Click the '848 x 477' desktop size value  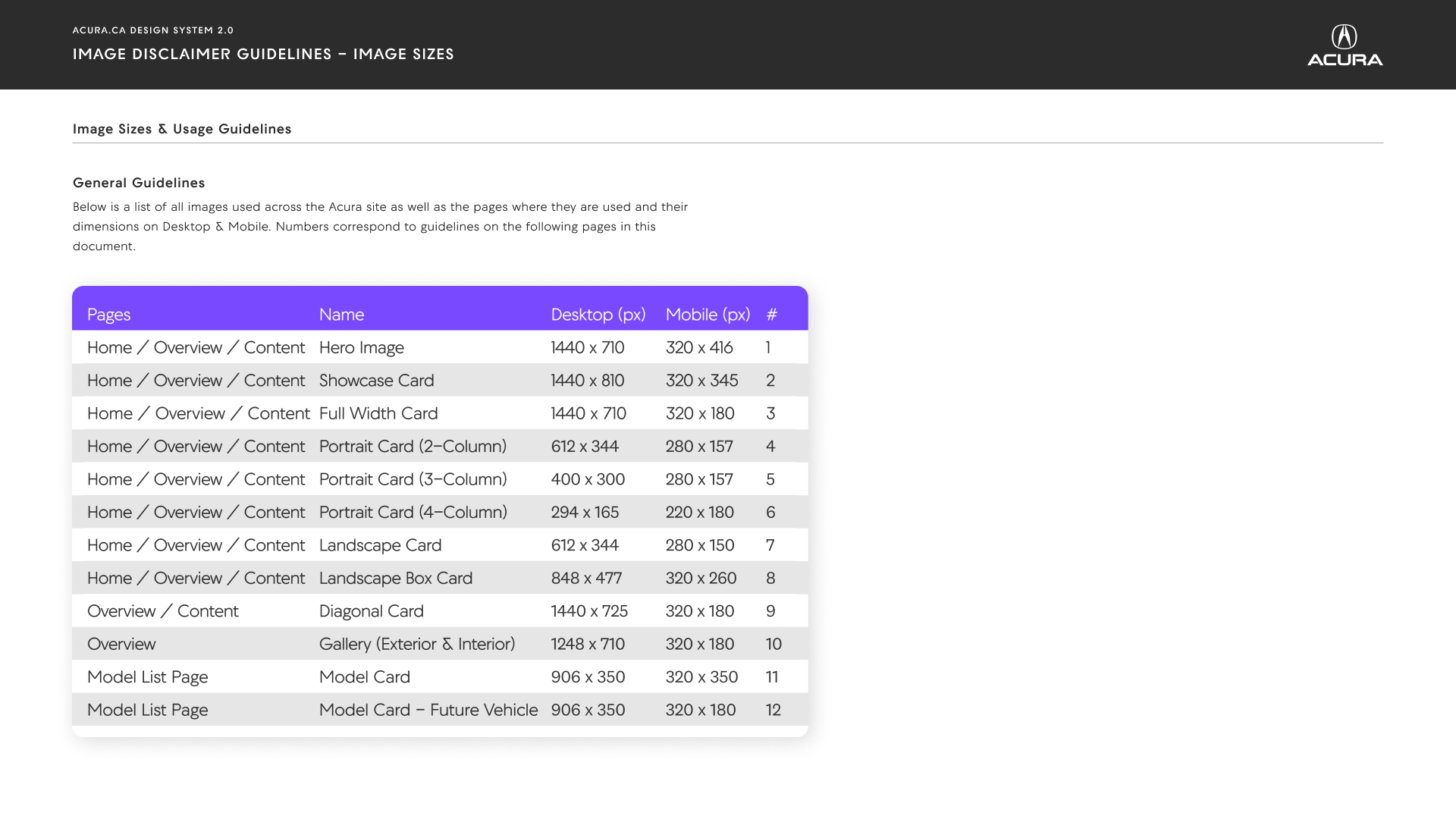click(586, 579)
